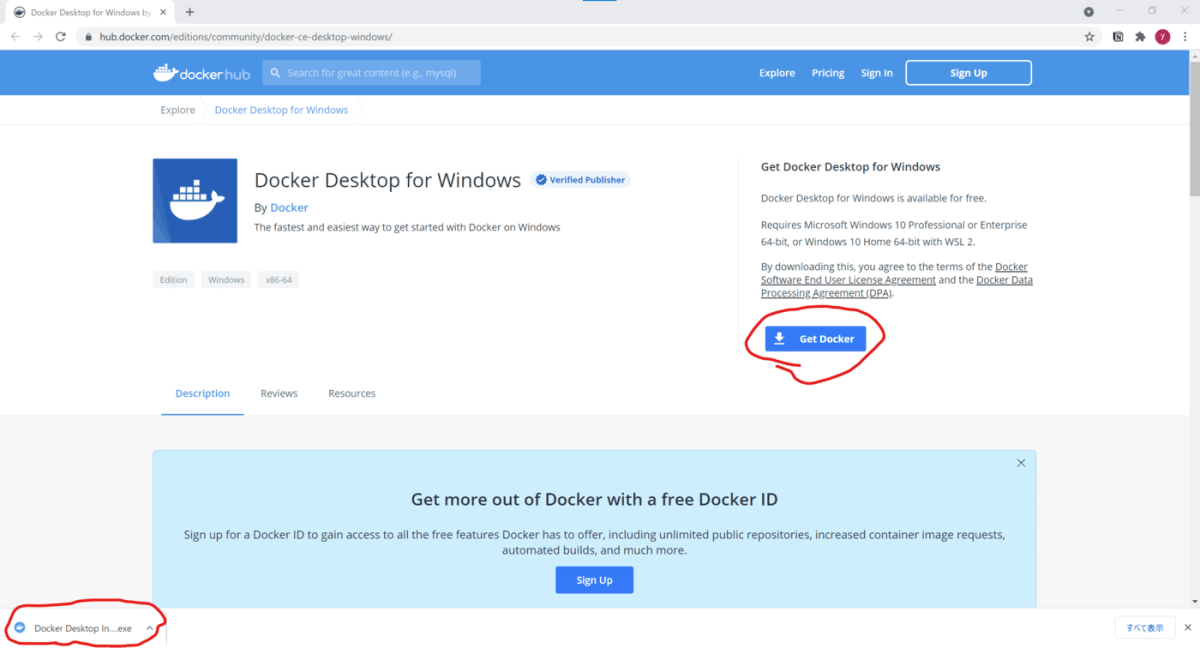The height and width of the screenshot is (648, 1200).
Task: Expand the download item options arrow
Action: click(x=149, y=628)
